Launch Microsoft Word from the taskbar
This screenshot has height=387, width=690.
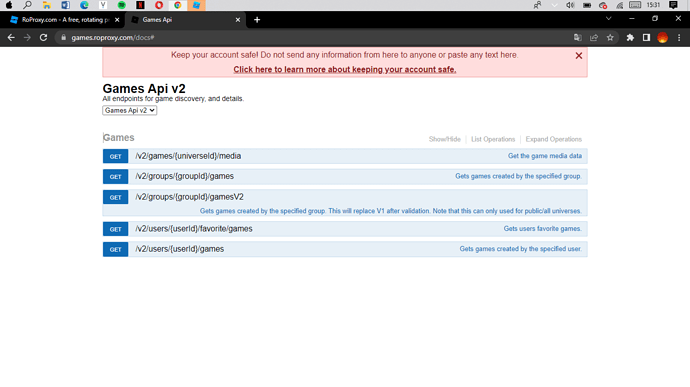[66, 5]
